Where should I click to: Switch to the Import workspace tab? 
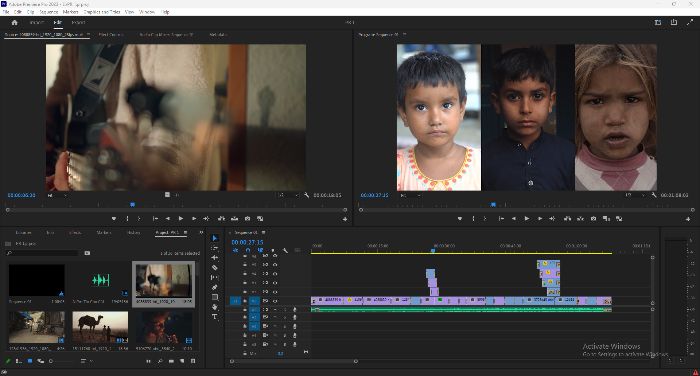(37, 22)
